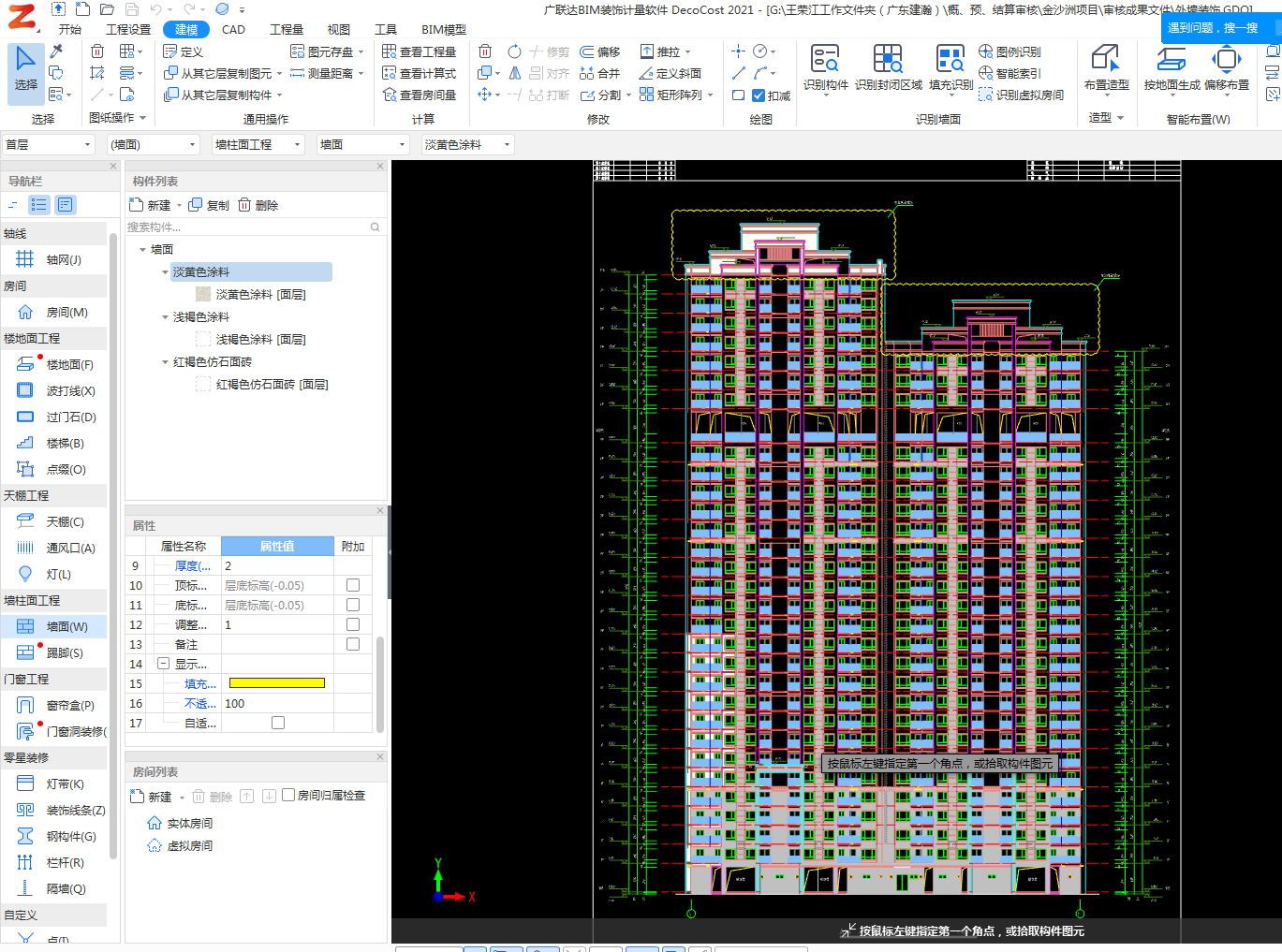Select 过门石(D) item
Viewport: 1282px width, 952px height.
coord(54,417)
